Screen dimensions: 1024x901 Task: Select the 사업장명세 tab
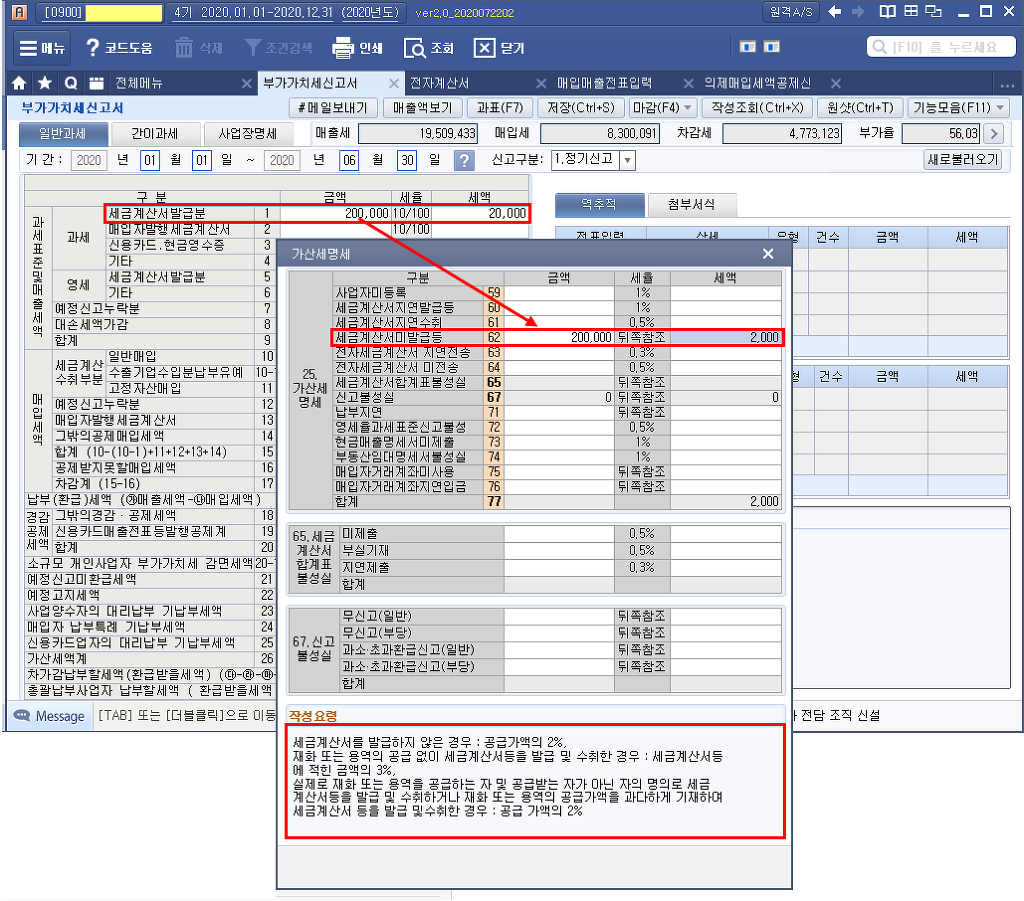pos(248,133)
